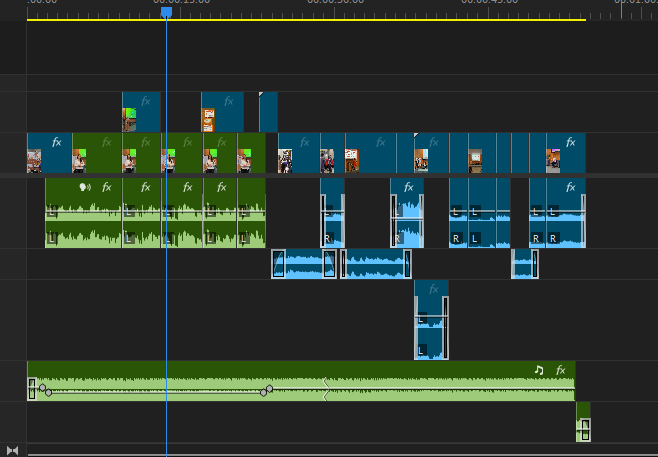Select the fade transition at the music clip's start
This screenshot has height=457, width=658.
(x=32, y=389)
